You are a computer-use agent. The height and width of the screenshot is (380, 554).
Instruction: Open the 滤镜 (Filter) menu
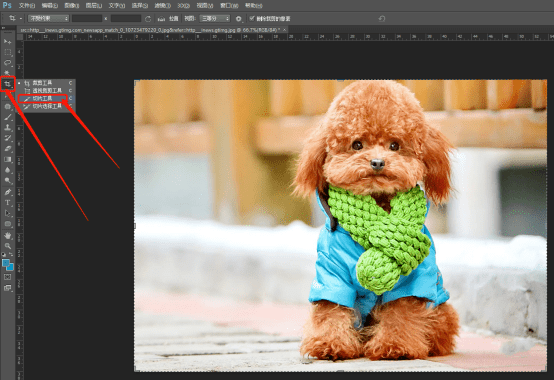tap(163, 6)
